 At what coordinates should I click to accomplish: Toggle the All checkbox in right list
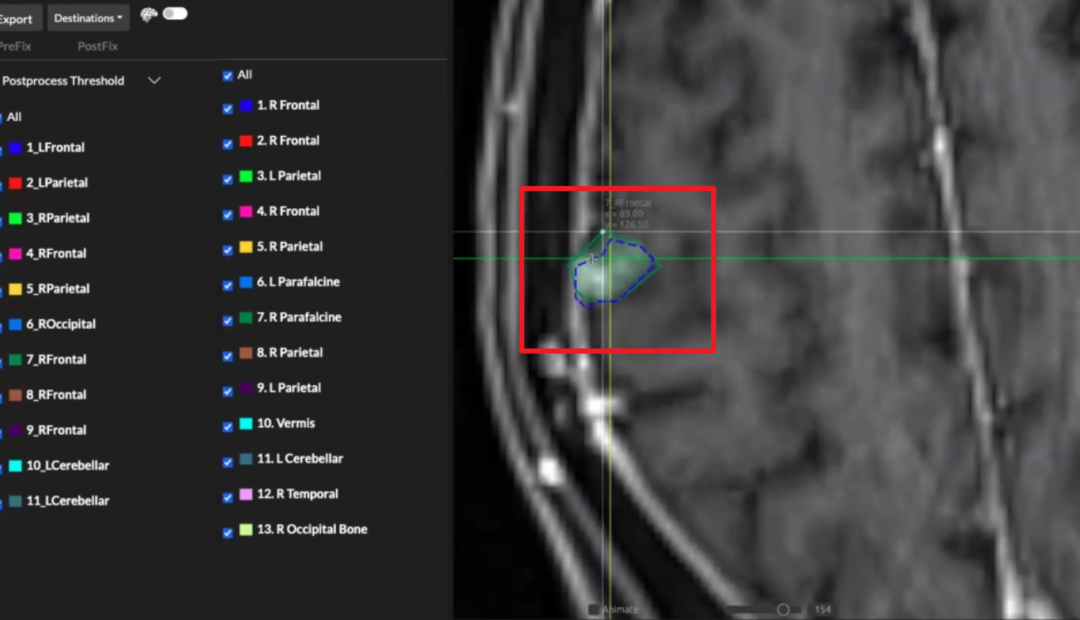[227, 76]
